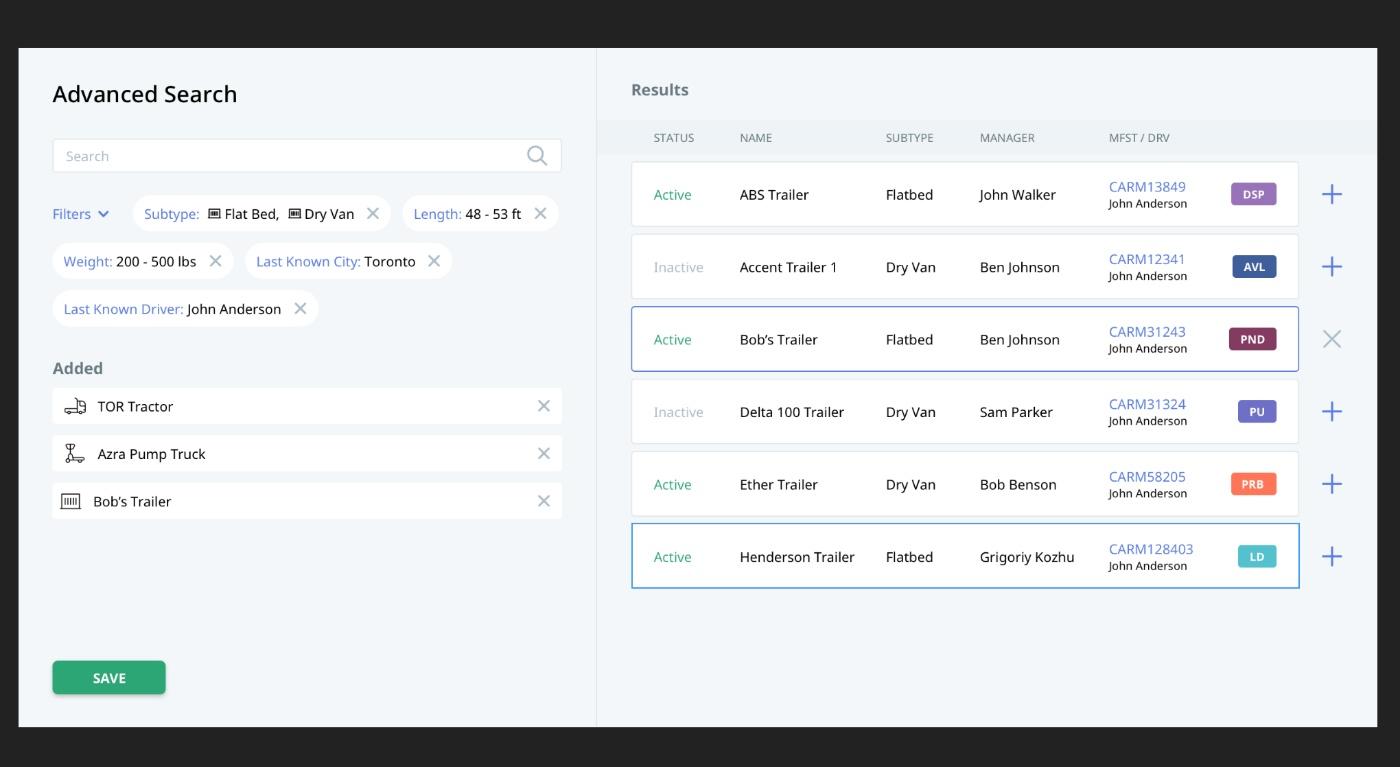1400x767 pixels.
Task: Expand the Filters dropdown
Action: click(x=81, y=214)
